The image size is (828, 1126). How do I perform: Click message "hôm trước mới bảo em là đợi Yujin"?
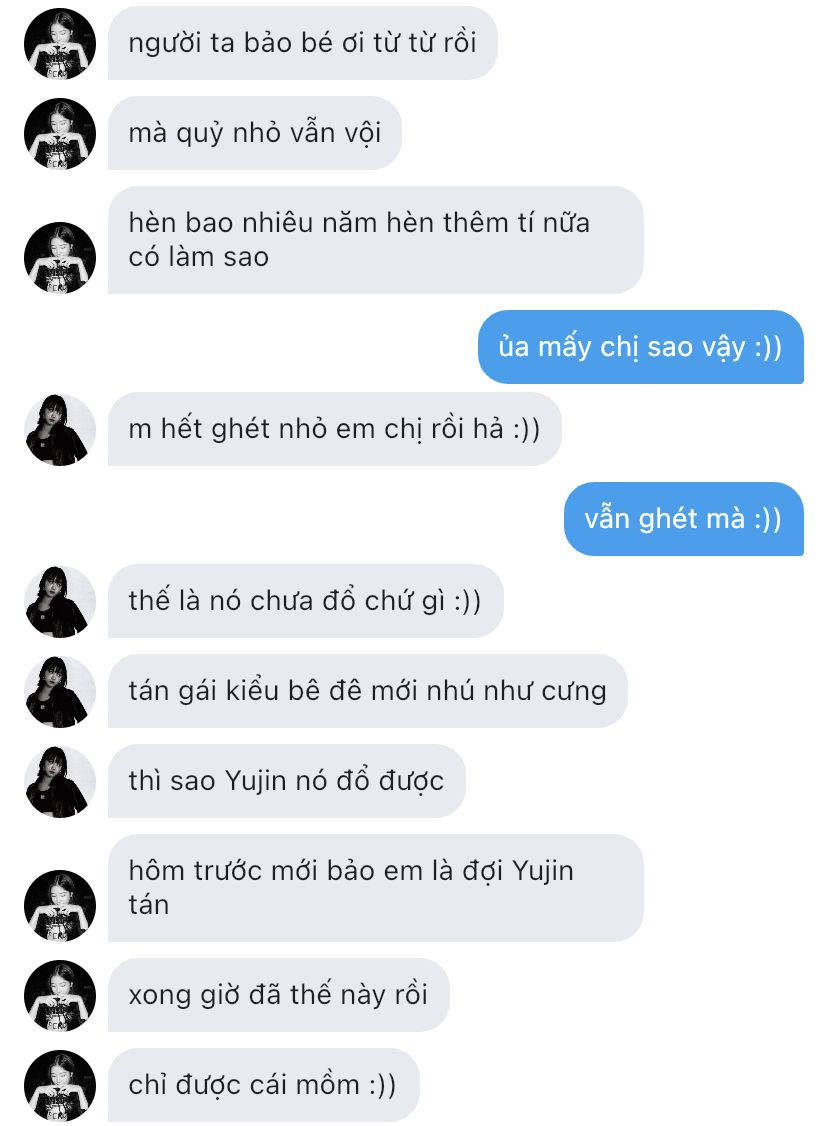point(376,888)
